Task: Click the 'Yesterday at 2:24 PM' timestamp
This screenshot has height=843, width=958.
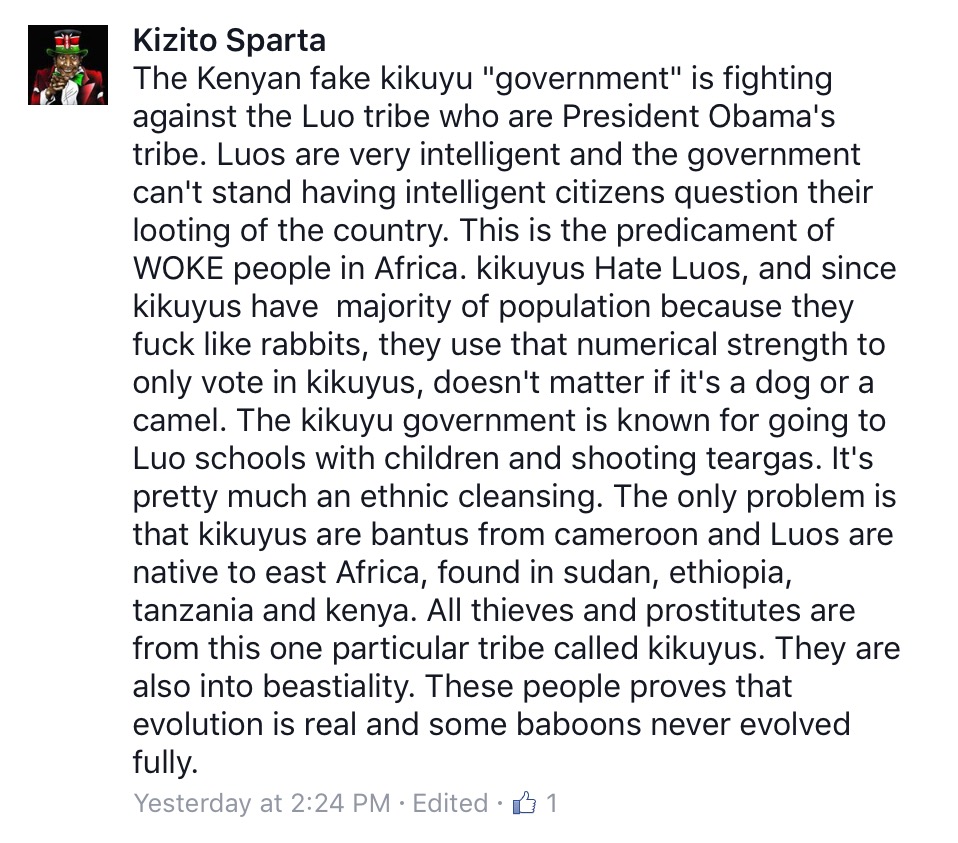Action: click(x=262, y=803)
